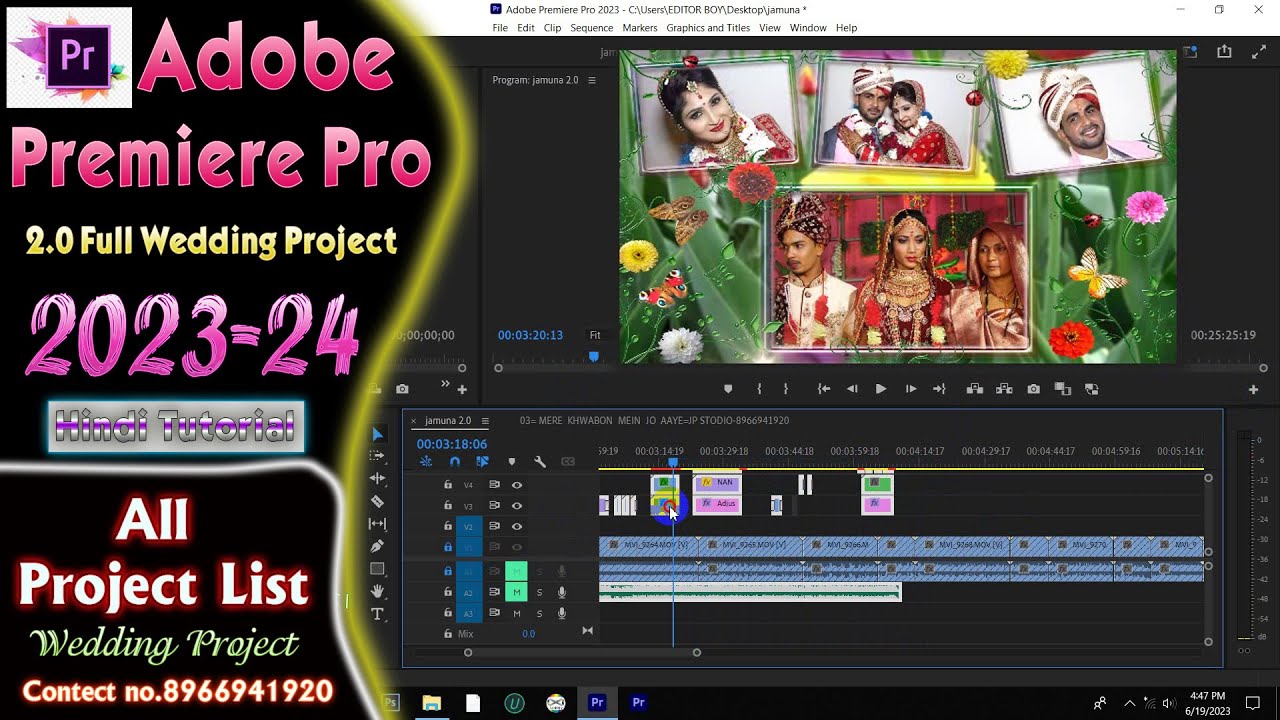Open the File menu
The height and width of the screenshot is (720, 1280).
coord(500,28)
